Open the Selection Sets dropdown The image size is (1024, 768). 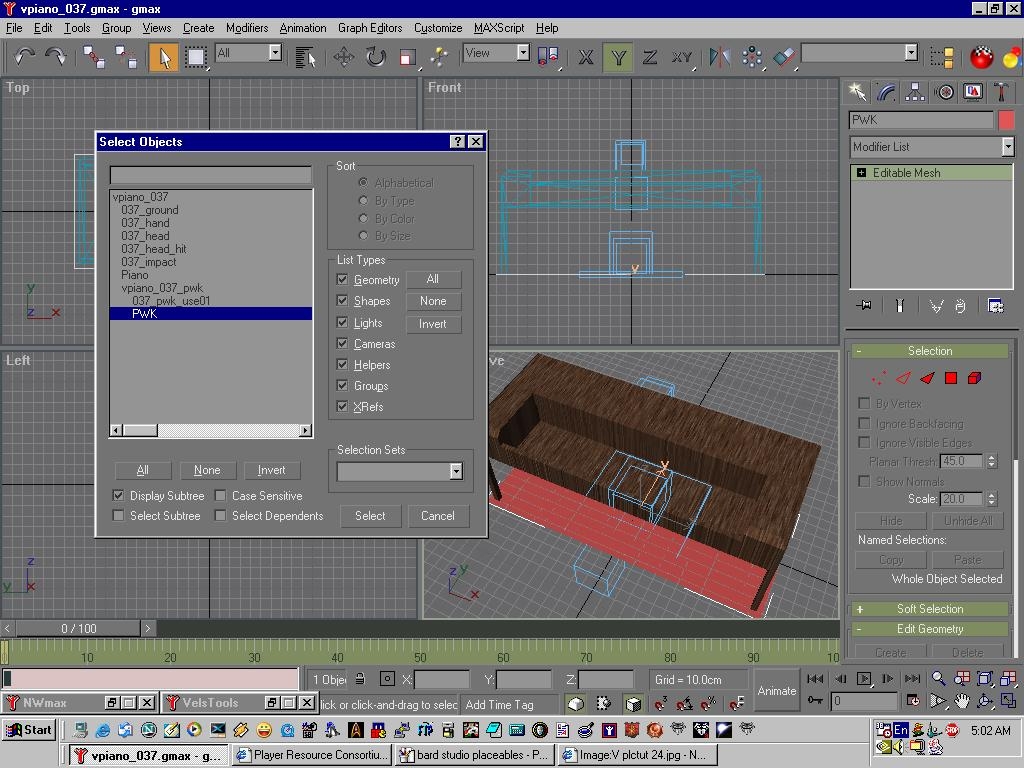(x=455, y=471)
